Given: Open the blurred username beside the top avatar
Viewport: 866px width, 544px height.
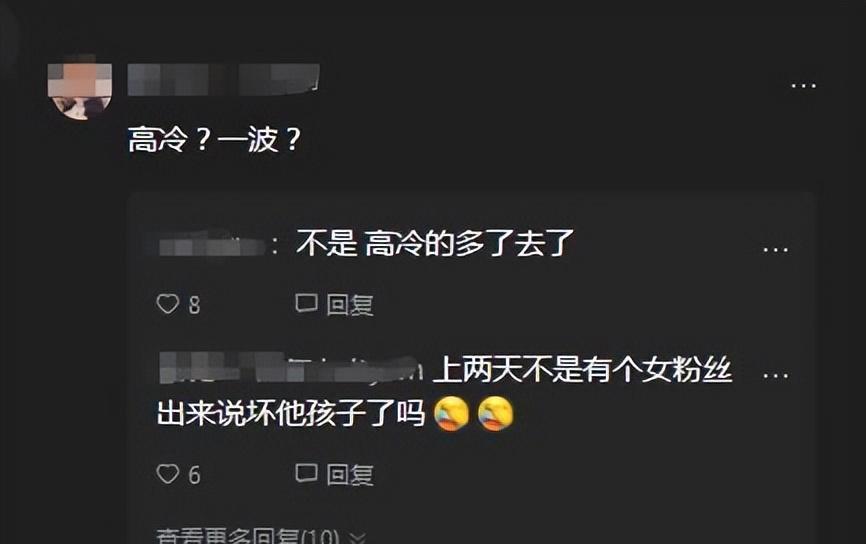Looking at the screenshot, I should 223,80.
